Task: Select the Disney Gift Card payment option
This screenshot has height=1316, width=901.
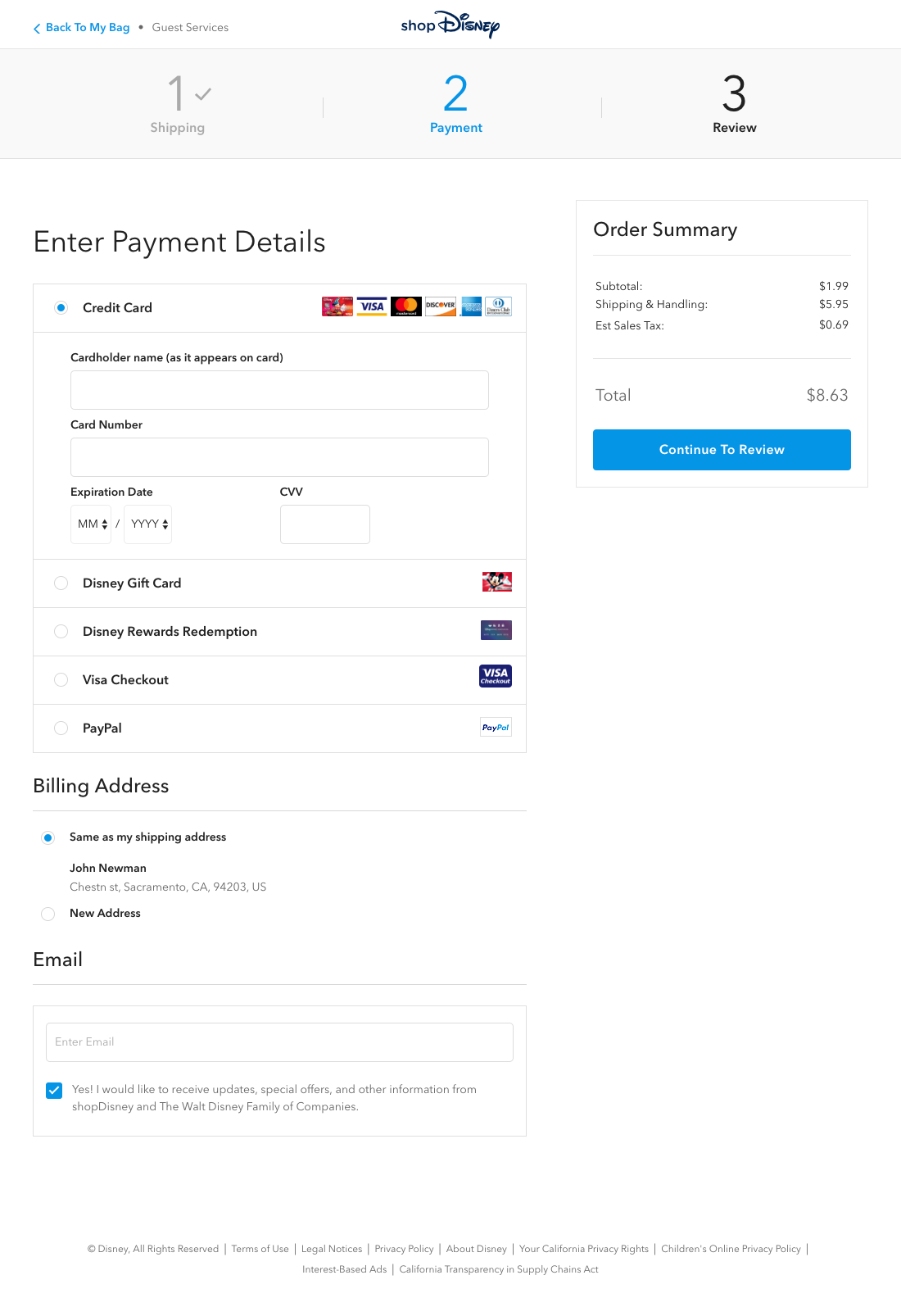Action: 61,583
